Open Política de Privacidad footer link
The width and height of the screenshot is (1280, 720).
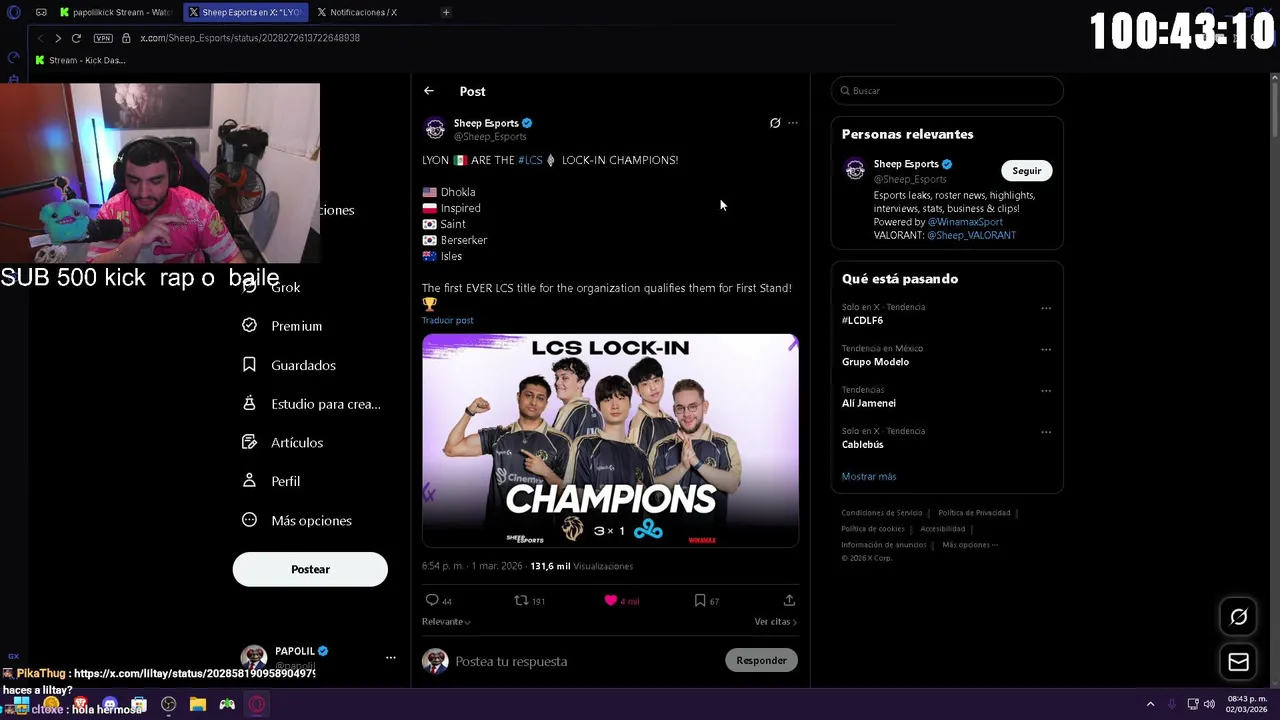tap(974, 513)
